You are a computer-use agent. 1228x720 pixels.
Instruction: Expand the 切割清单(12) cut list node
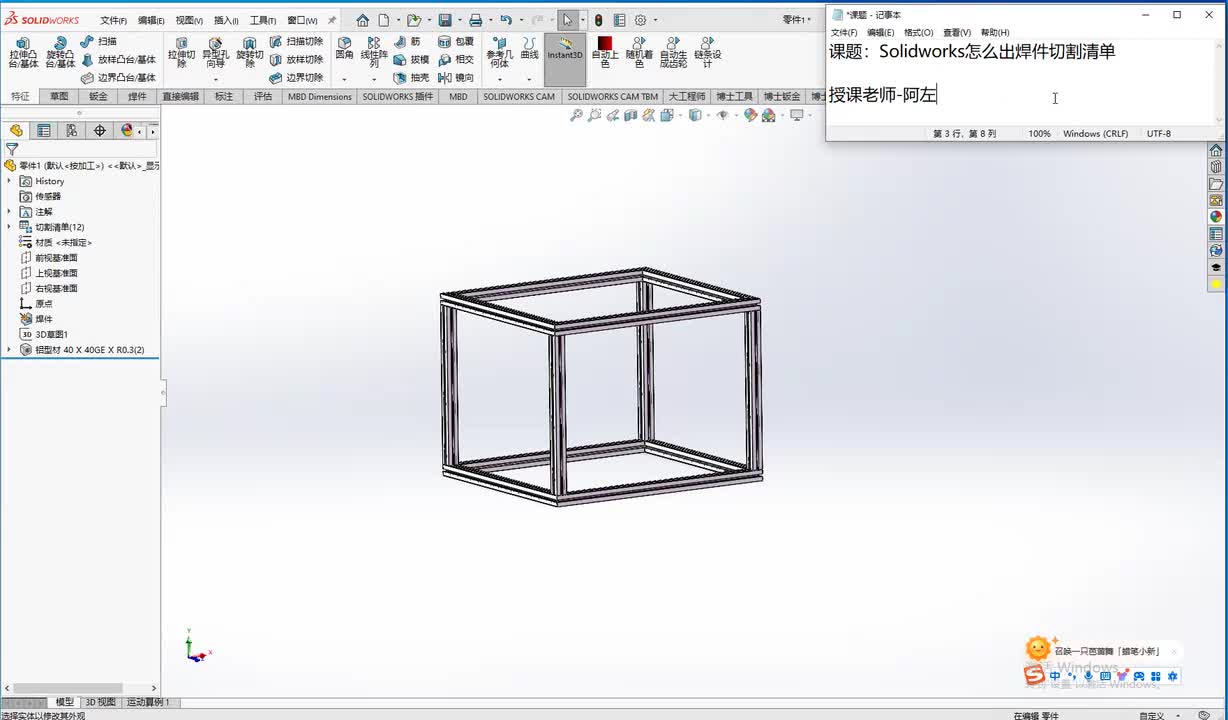coord(10,227)
